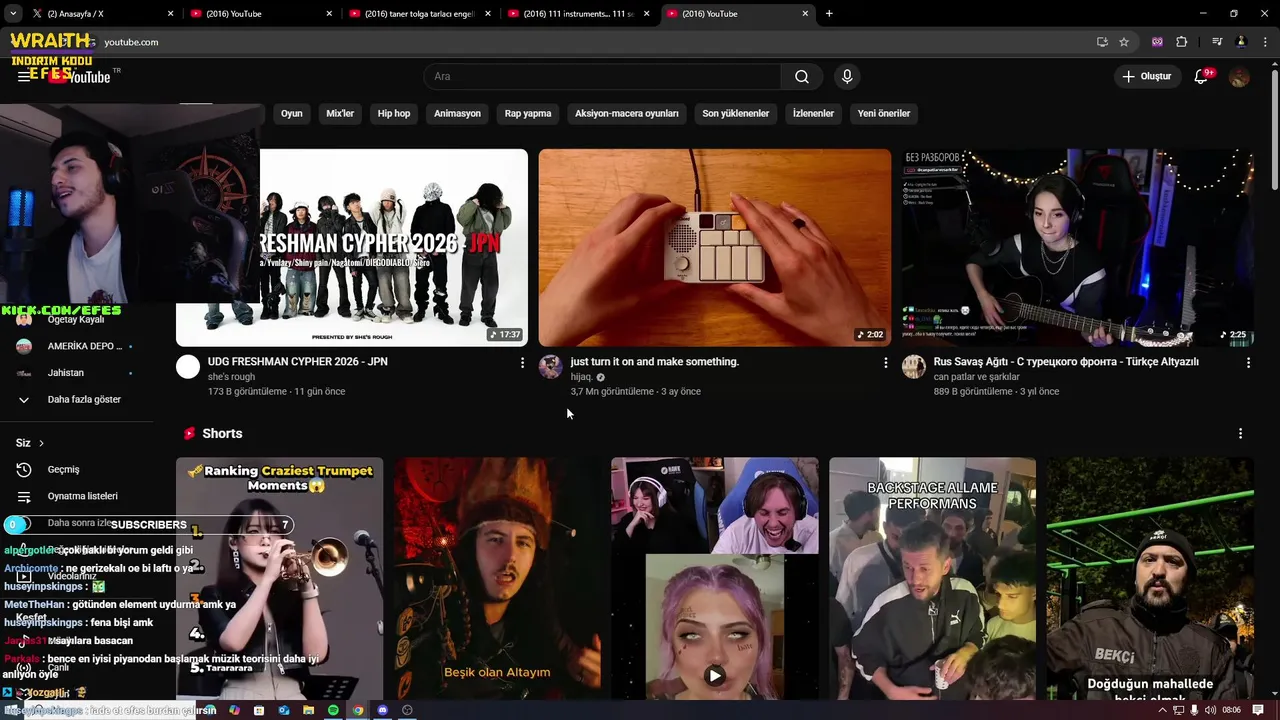
Task: Open Backstage Allame Performans short
Action: [932, 578]
